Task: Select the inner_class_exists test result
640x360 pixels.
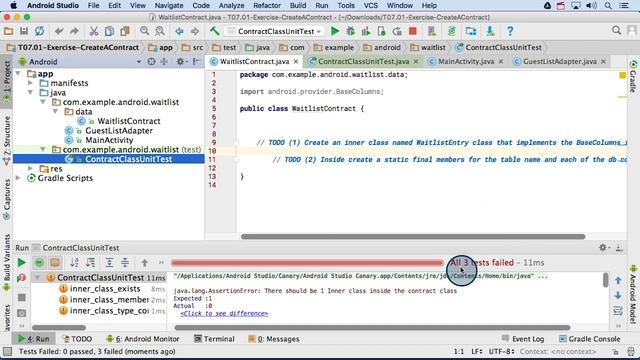Action: pos(104,289)
